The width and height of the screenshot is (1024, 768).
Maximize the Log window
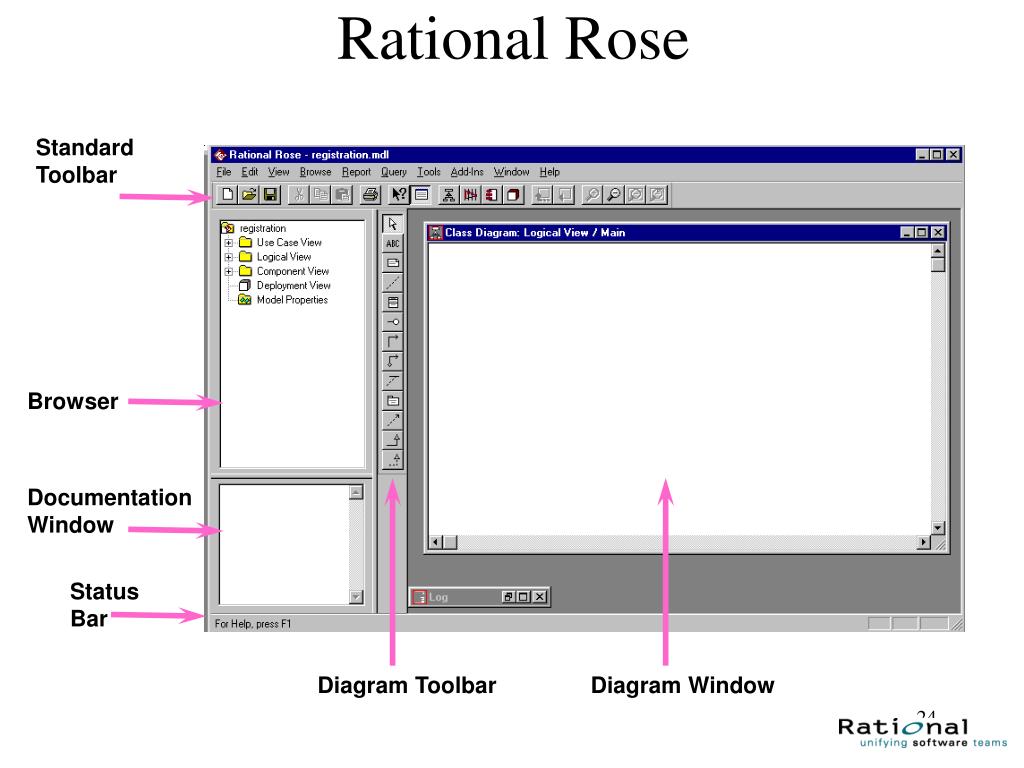tap(524, 597)
